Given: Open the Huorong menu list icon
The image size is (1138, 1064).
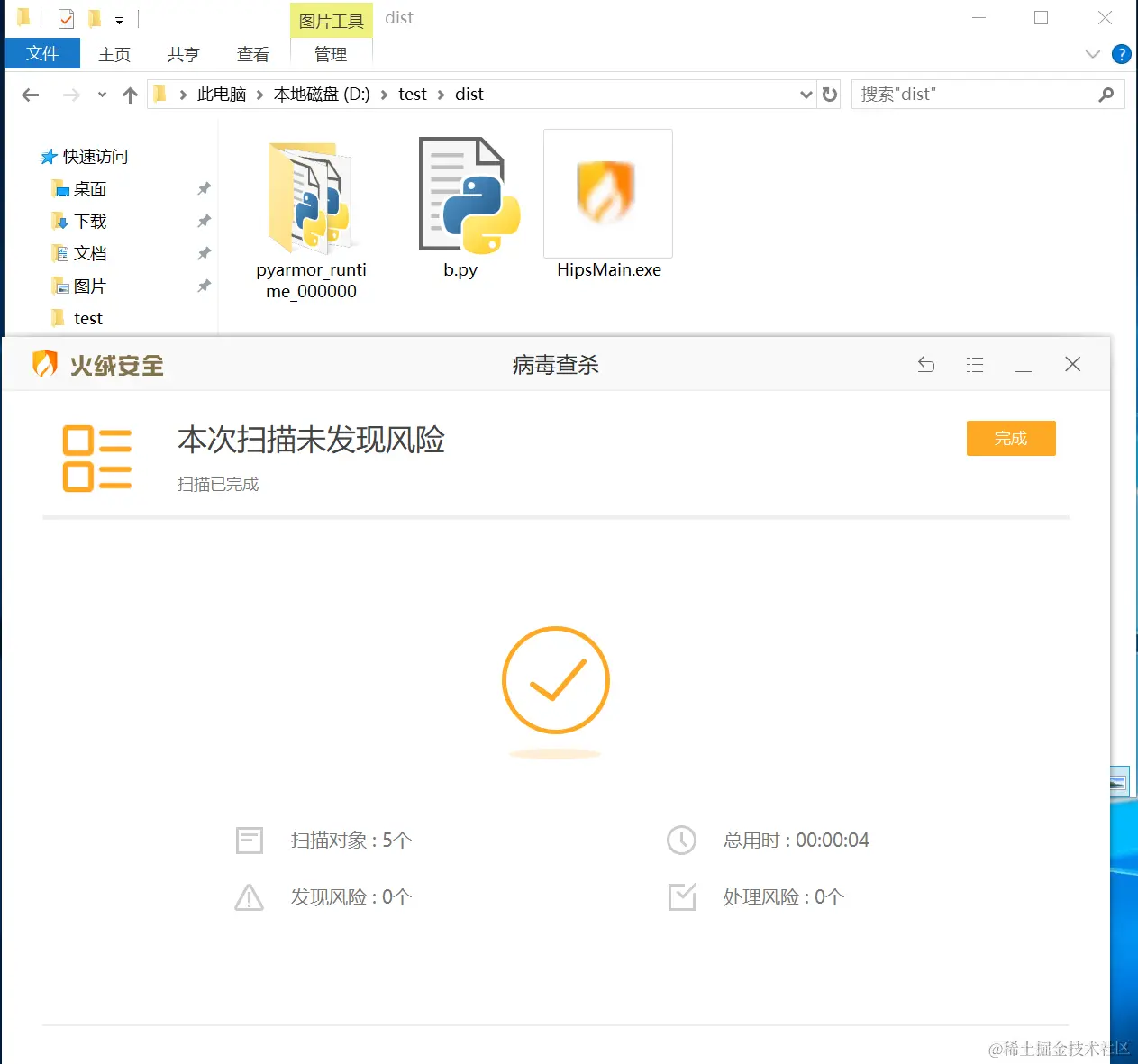Looking at the screenshot, I should coord(974,365).
